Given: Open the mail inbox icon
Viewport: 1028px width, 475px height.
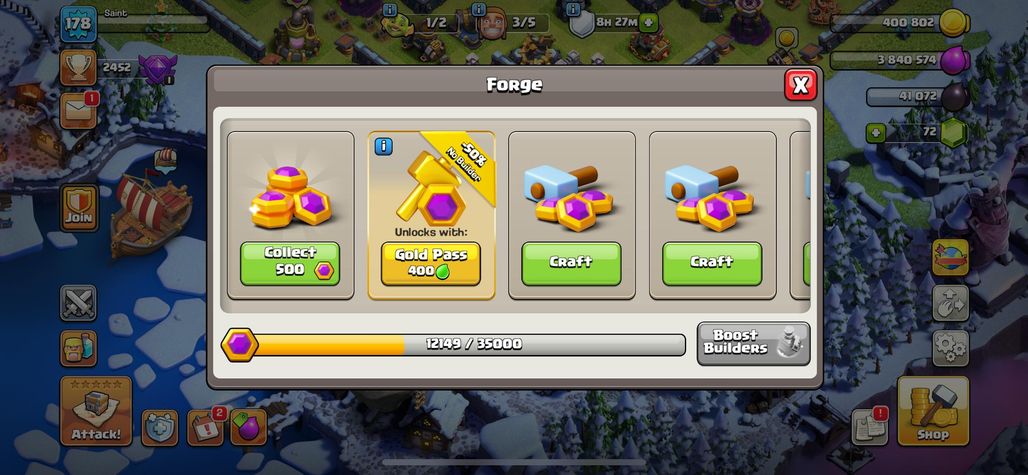Looking at the screenshot, I should tap(79, 111).
